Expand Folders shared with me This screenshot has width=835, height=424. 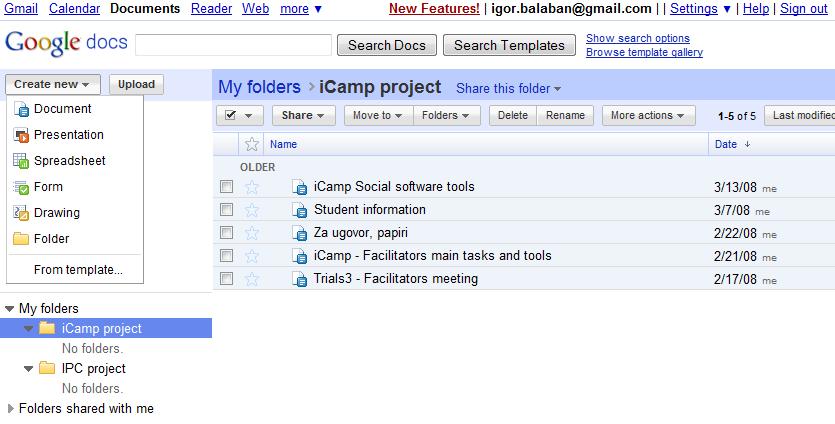10,409
